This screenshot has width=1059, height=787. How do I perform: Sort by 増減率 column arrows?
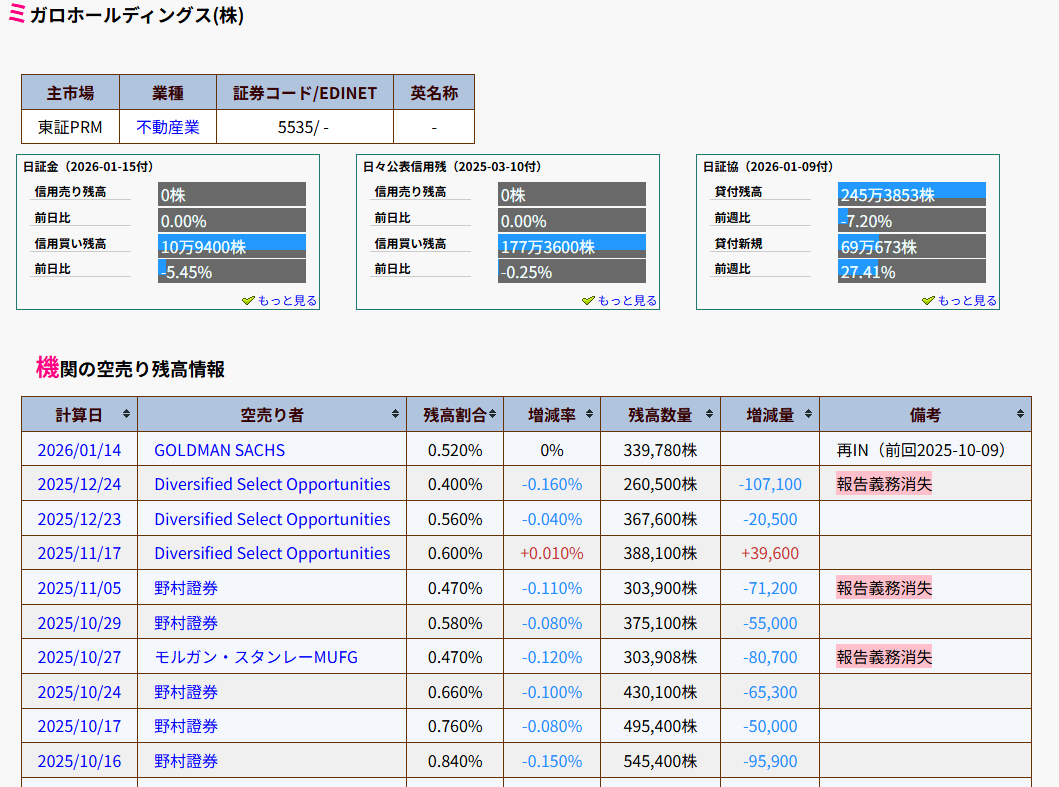point(591,414)
